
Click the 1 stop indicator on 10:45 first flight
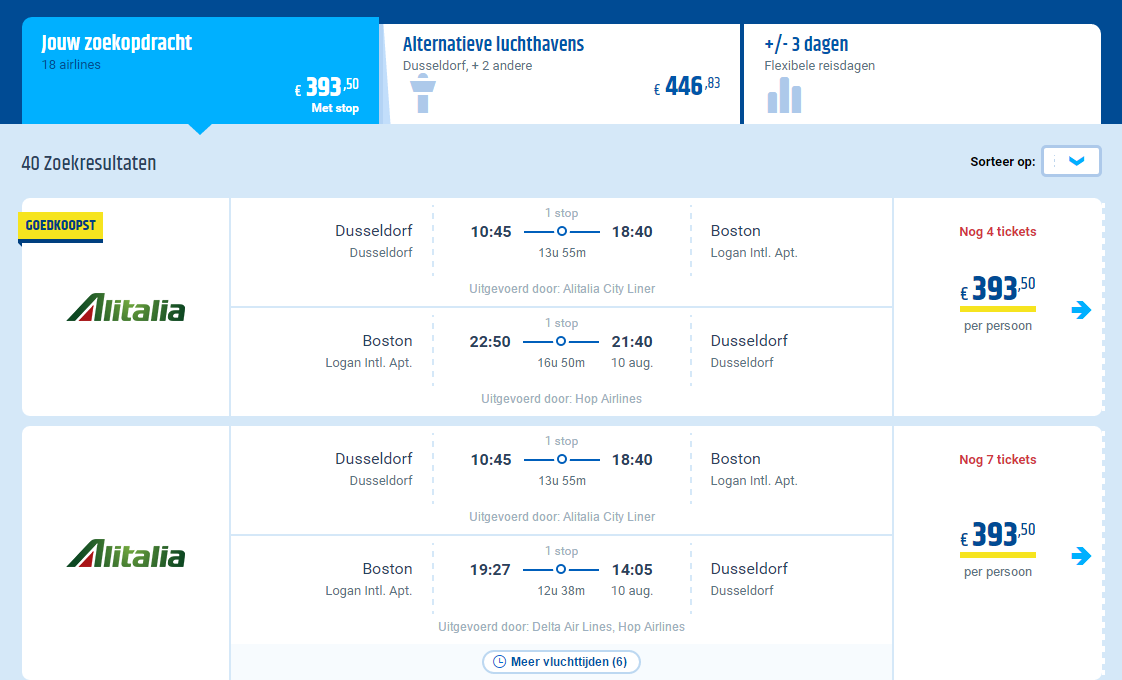(562, 213)
